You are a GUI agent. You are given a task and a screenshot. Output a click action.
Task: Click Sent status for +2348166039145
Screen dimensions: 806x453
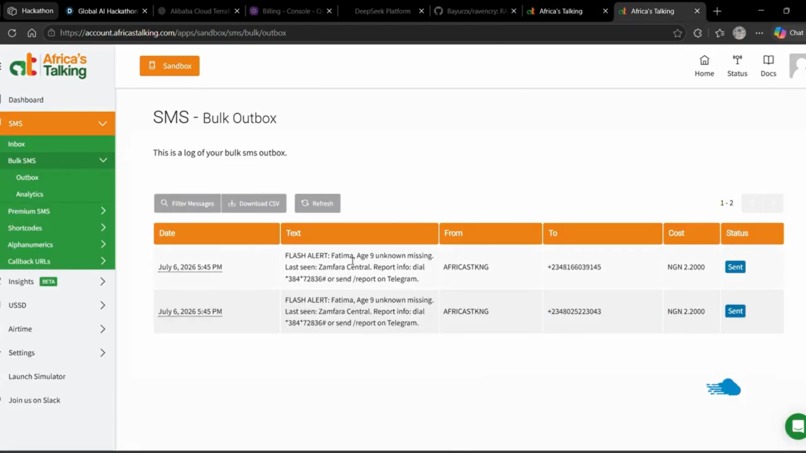click(735, 267)
